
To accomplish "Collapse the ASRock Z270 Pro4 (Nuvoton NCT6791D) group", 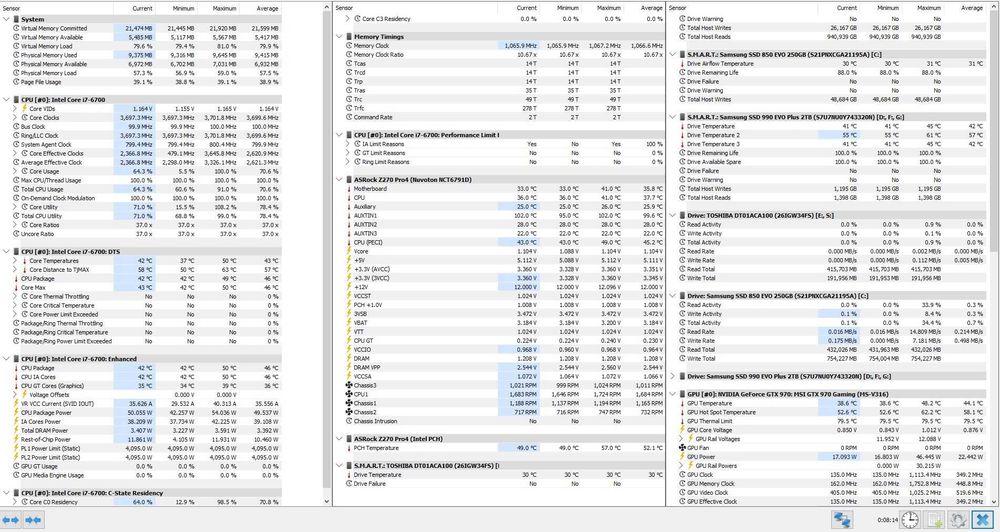I will point(340,180).
